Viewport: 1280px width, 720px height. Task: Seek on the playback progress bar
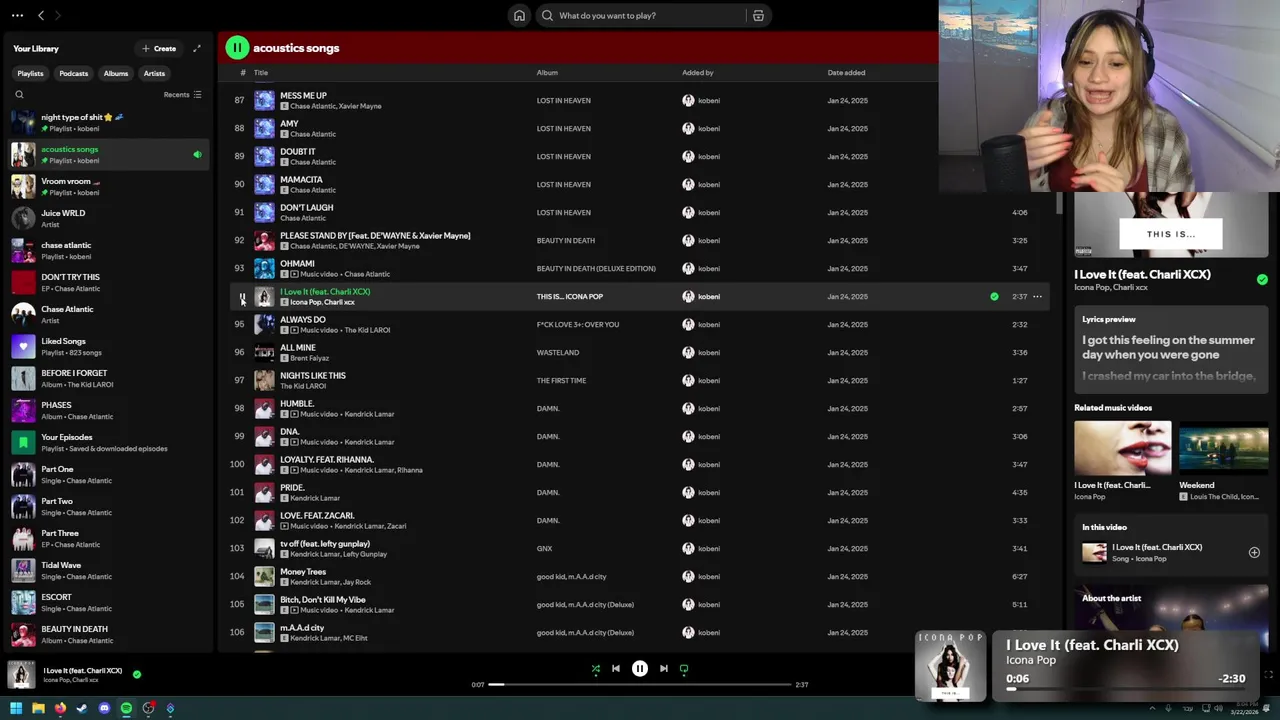point(640,684)
